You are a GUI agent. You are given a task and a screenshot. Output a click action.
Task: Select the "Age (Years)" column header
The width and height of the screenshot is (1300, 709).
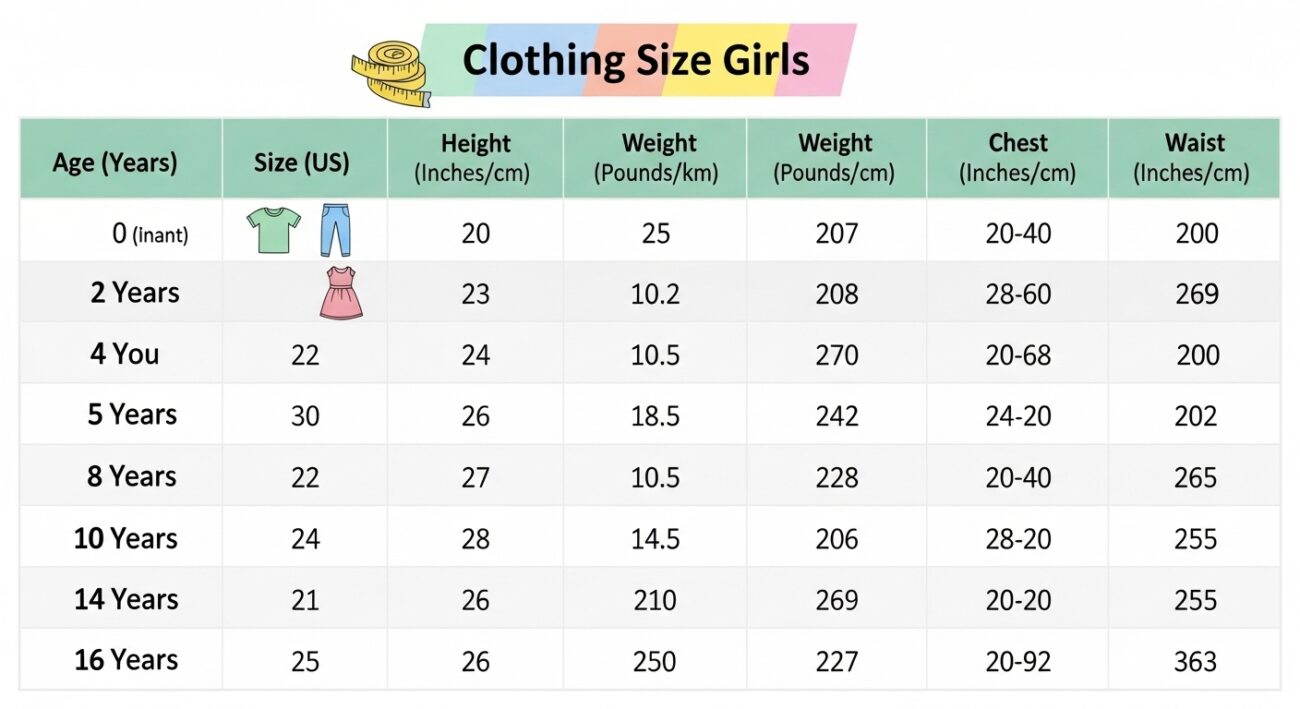click(x=115, y=161)
